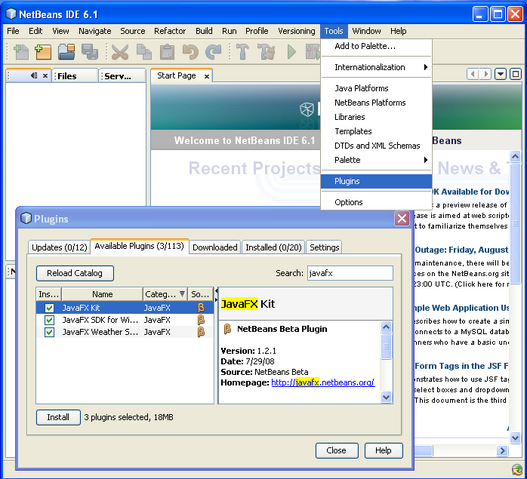Open the Versioning menu
The height and width of the screenshot is (479, 527).
point(296,31)
